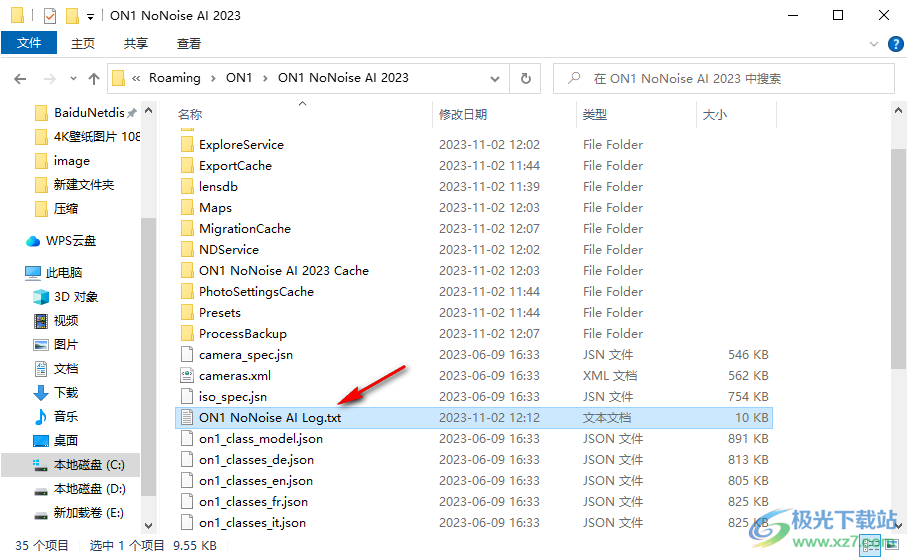Click the Forward navigation arrow
Viewport: 908px width, 558px height.
tap(50, 79)
